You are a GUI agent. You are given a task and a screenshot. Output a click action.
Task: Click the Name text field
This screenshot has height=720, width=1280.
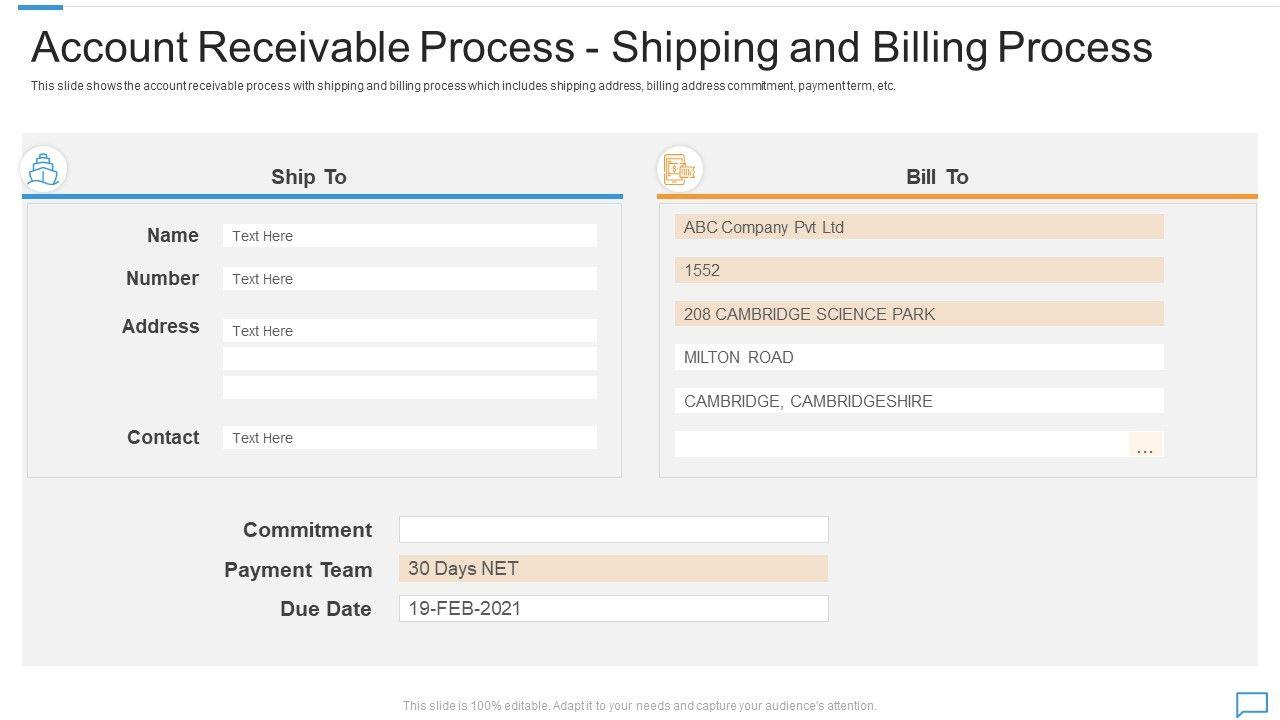click(x=409, y=236)
